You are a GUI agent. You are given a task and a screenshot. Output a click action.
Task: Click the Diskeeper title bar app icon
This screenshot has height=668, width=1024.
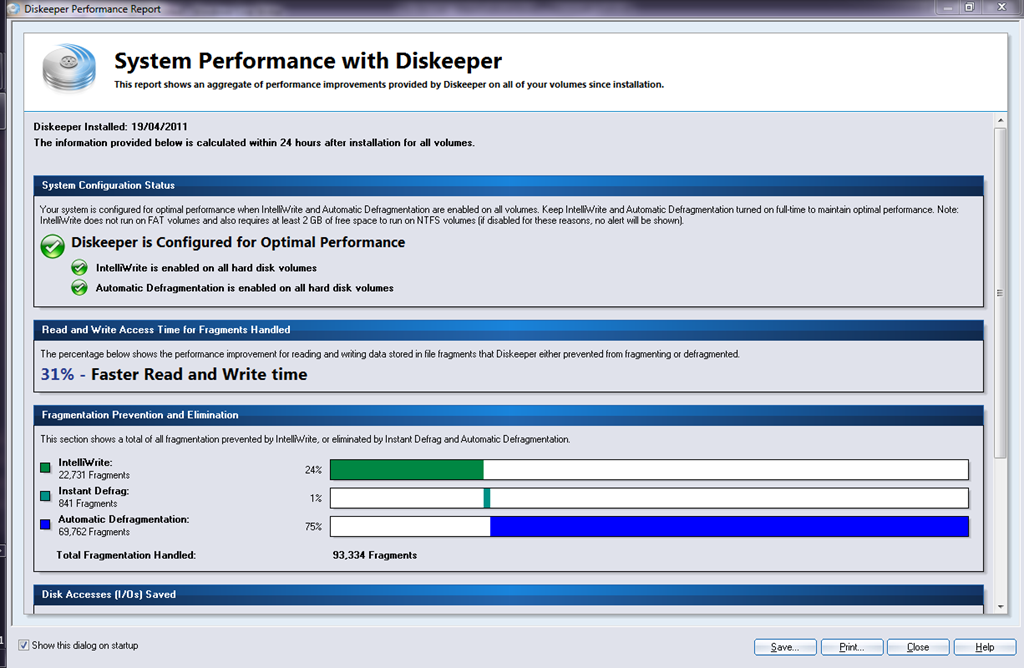tap(14, 8)
